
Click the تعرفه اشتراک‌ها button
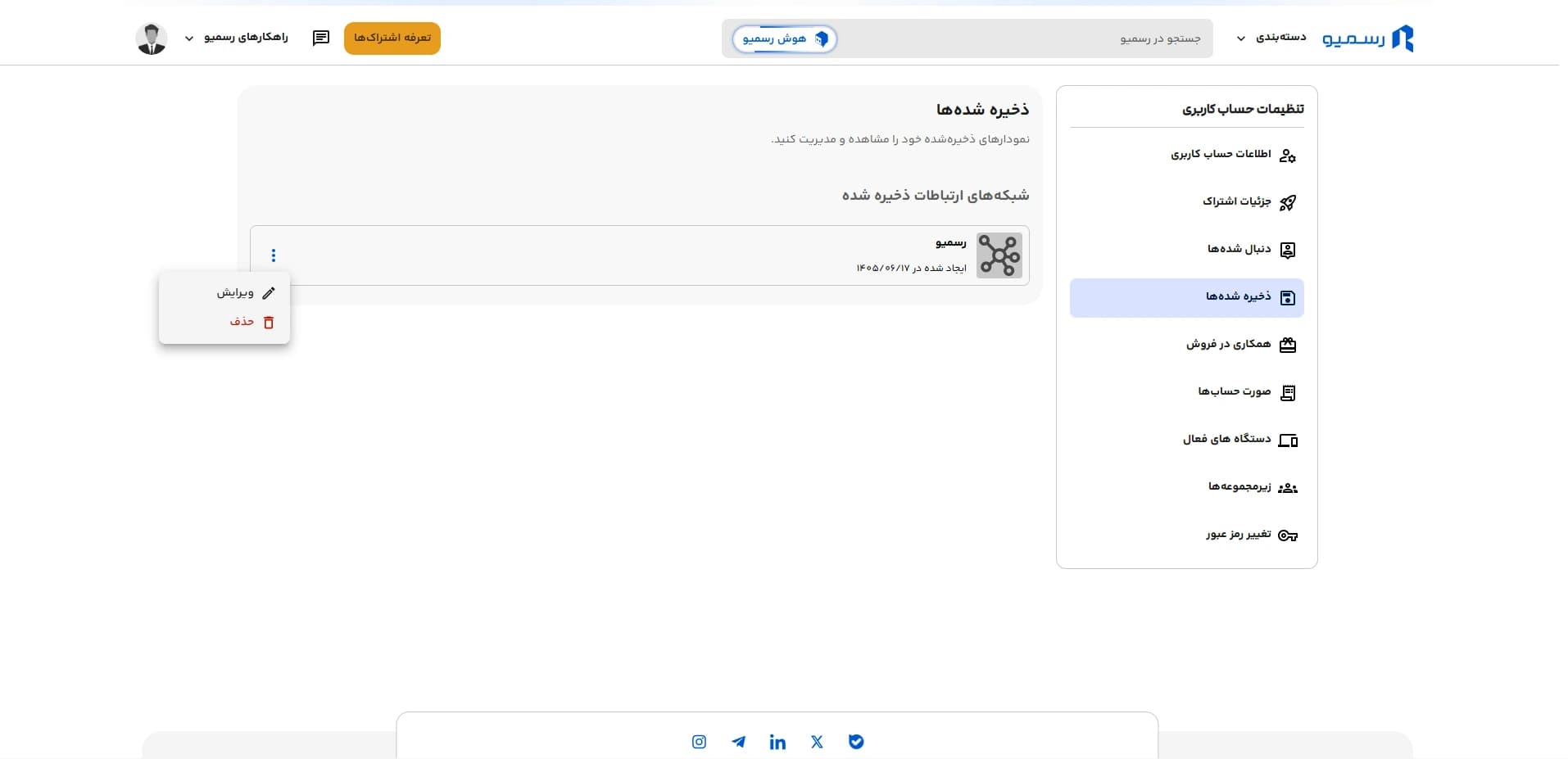[x=392, y=38]
